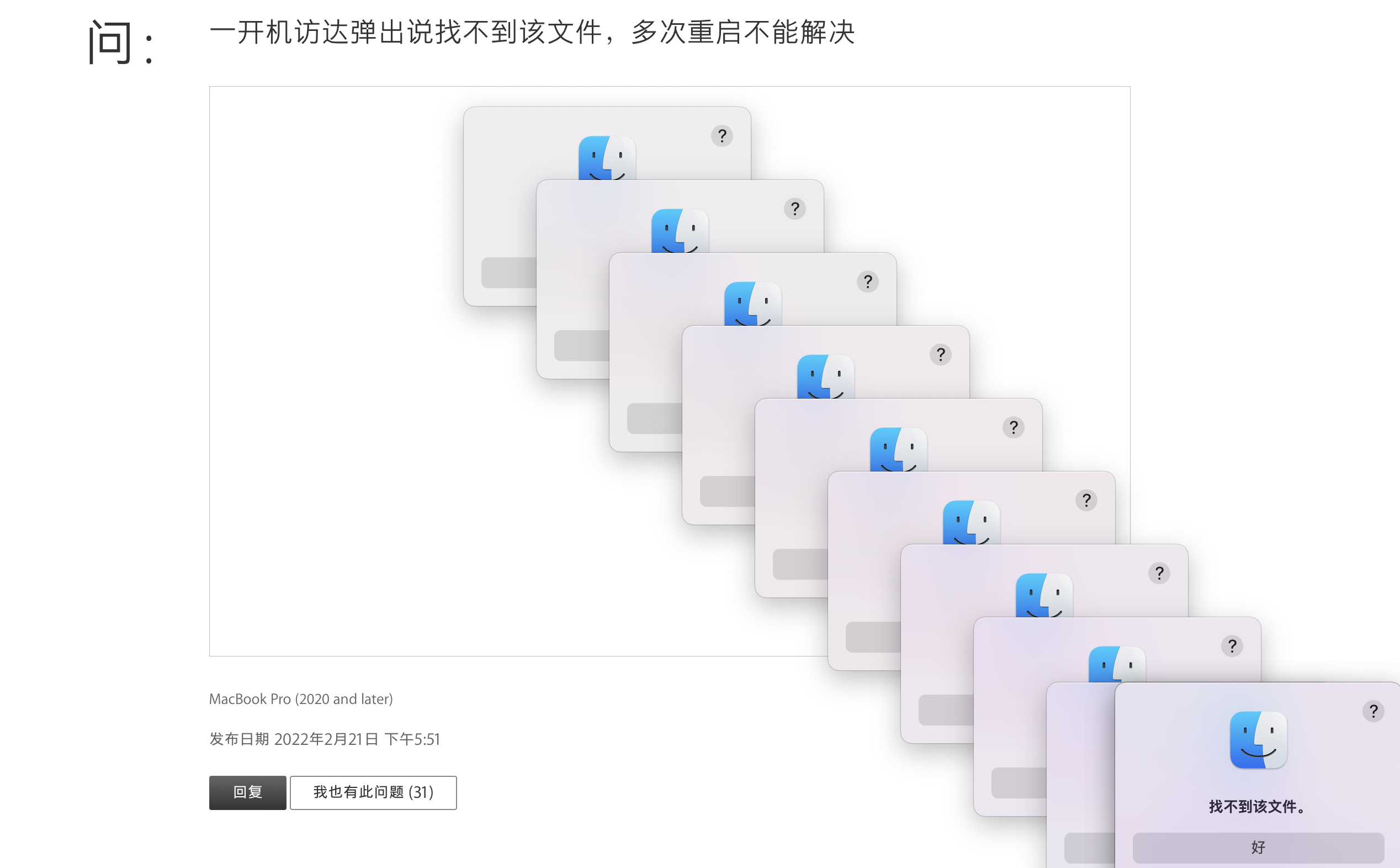Screen dimensions: 1400x868
Task: Click help icon on sixth dialog from back
Action: click(x=1086, y=501)
